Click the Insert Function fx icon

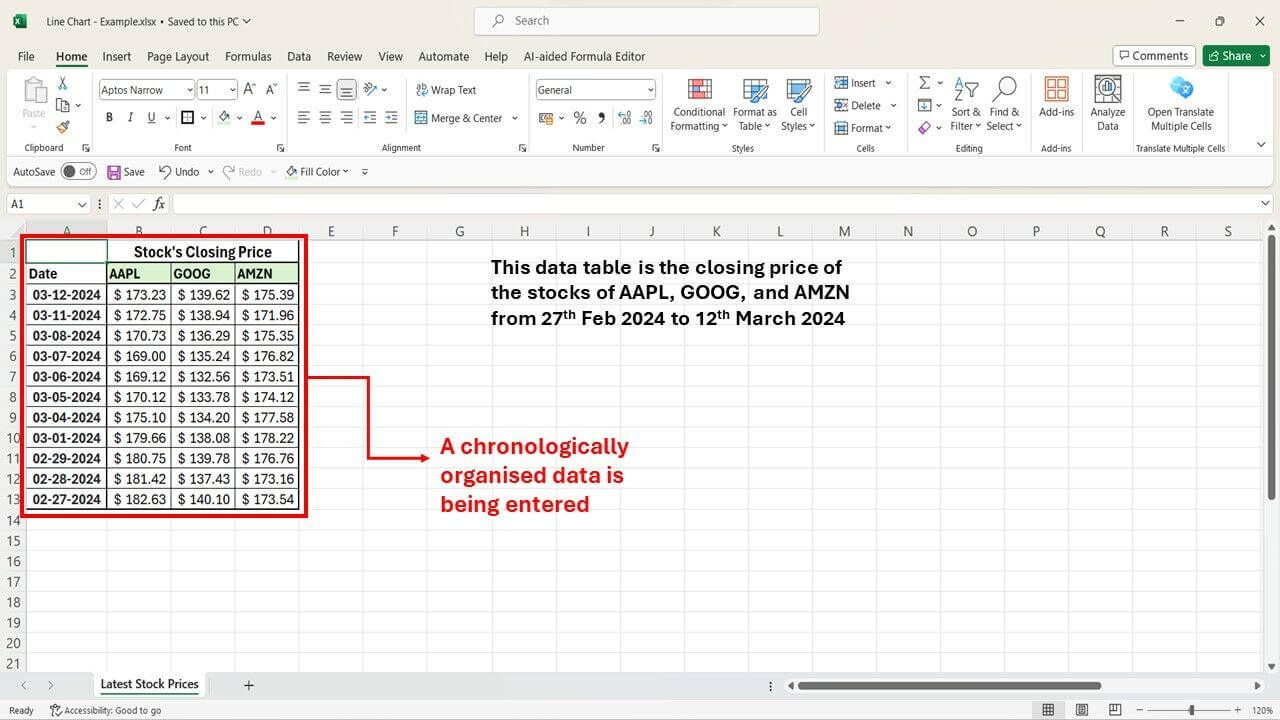coord(159,204)
